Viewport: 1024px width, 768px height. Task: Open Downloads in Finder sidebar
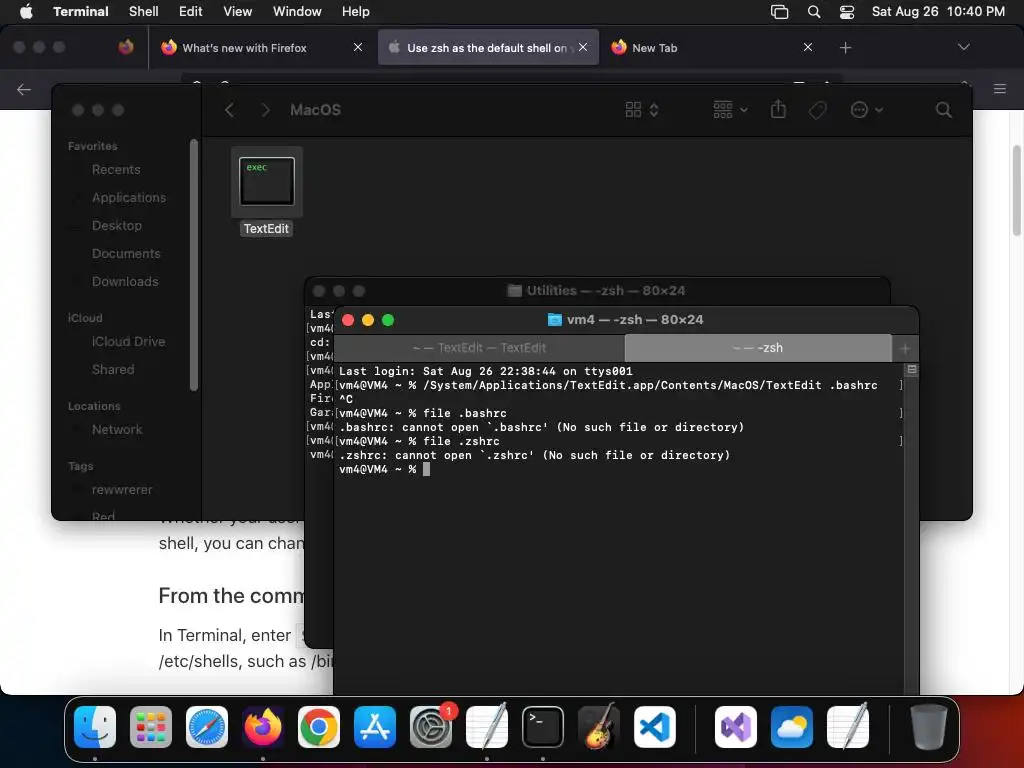125,281
